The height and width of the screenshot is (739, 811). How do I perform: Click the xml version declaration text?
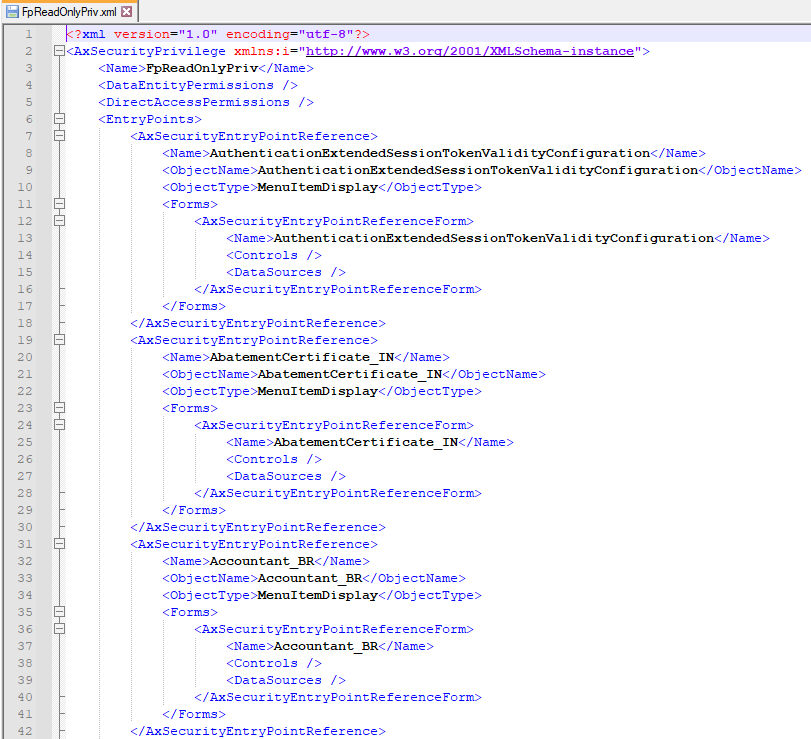[x=218, y=34]
